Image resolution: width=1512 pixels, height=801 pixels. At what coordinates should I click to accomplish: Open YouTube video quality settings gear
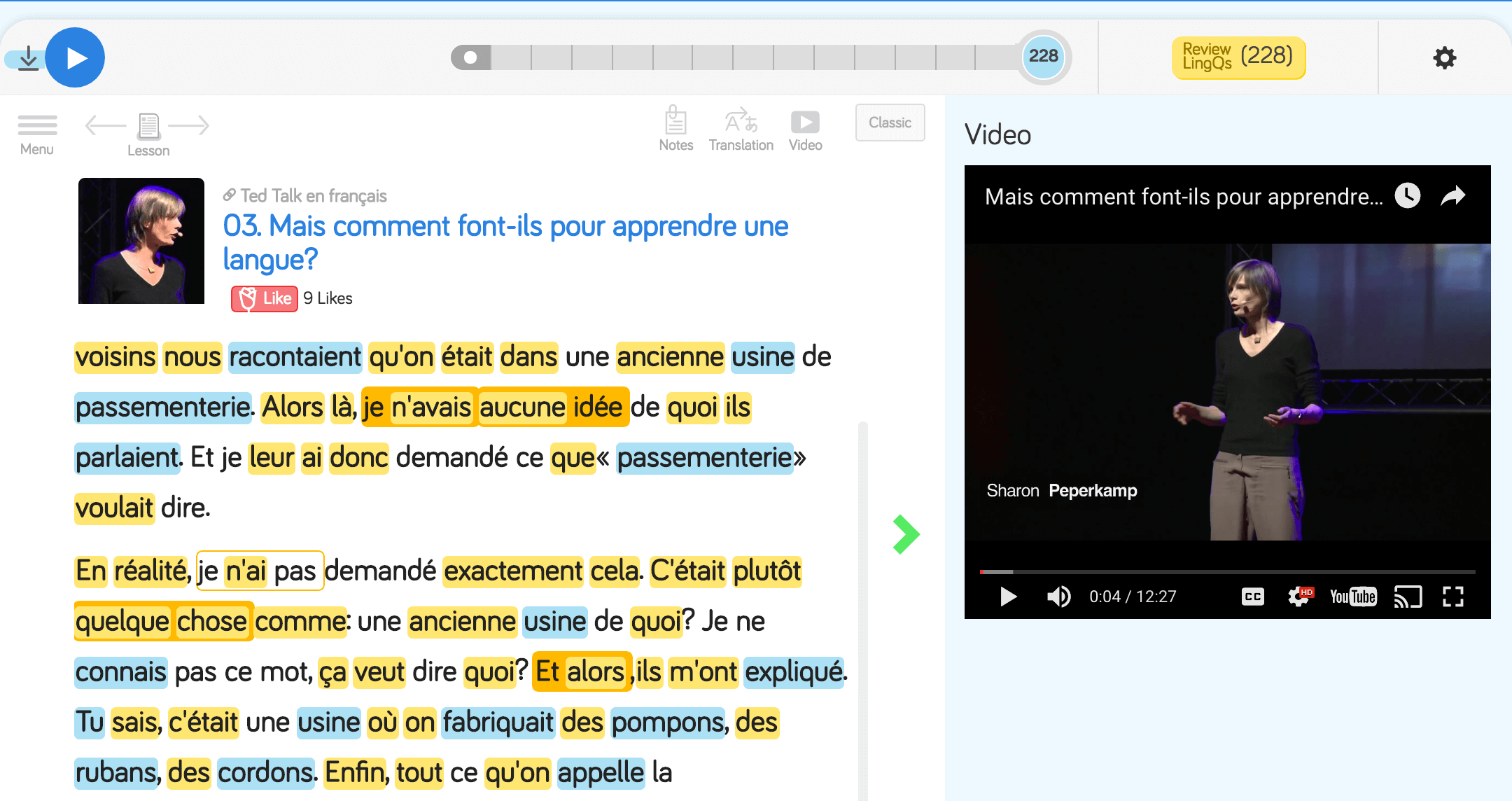tap(1299, 597)
